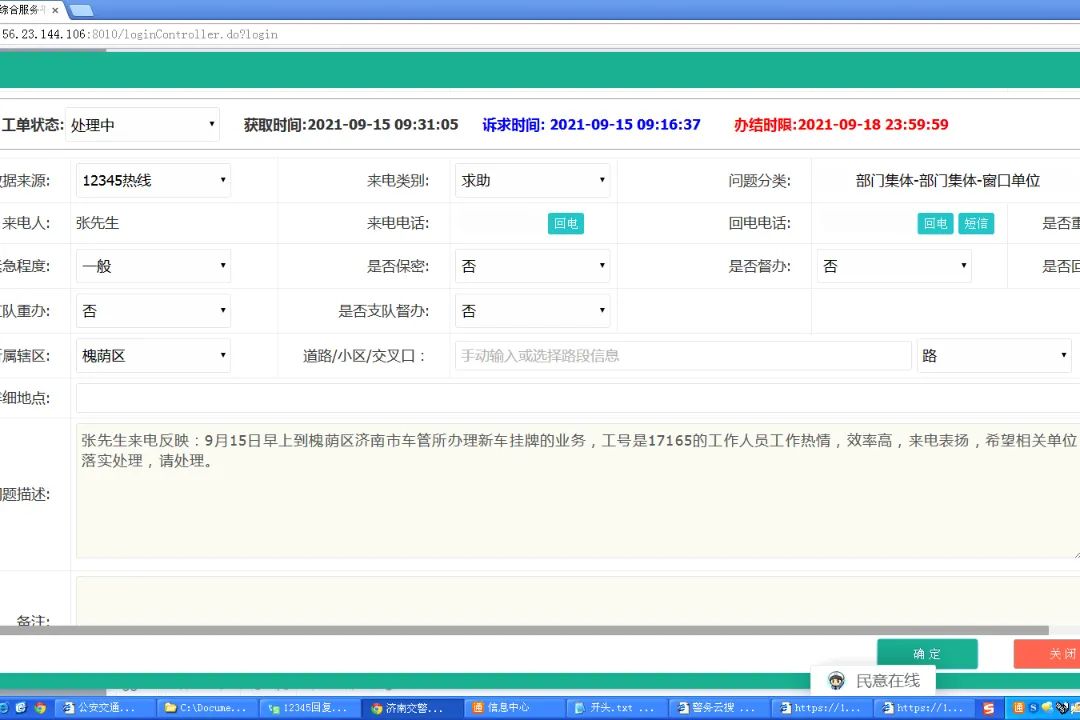Image resolution: width=1080 pixels, height=720 pixels.
Task: Click the 回电 icon beside 回电电话
Action: (935, 223)
